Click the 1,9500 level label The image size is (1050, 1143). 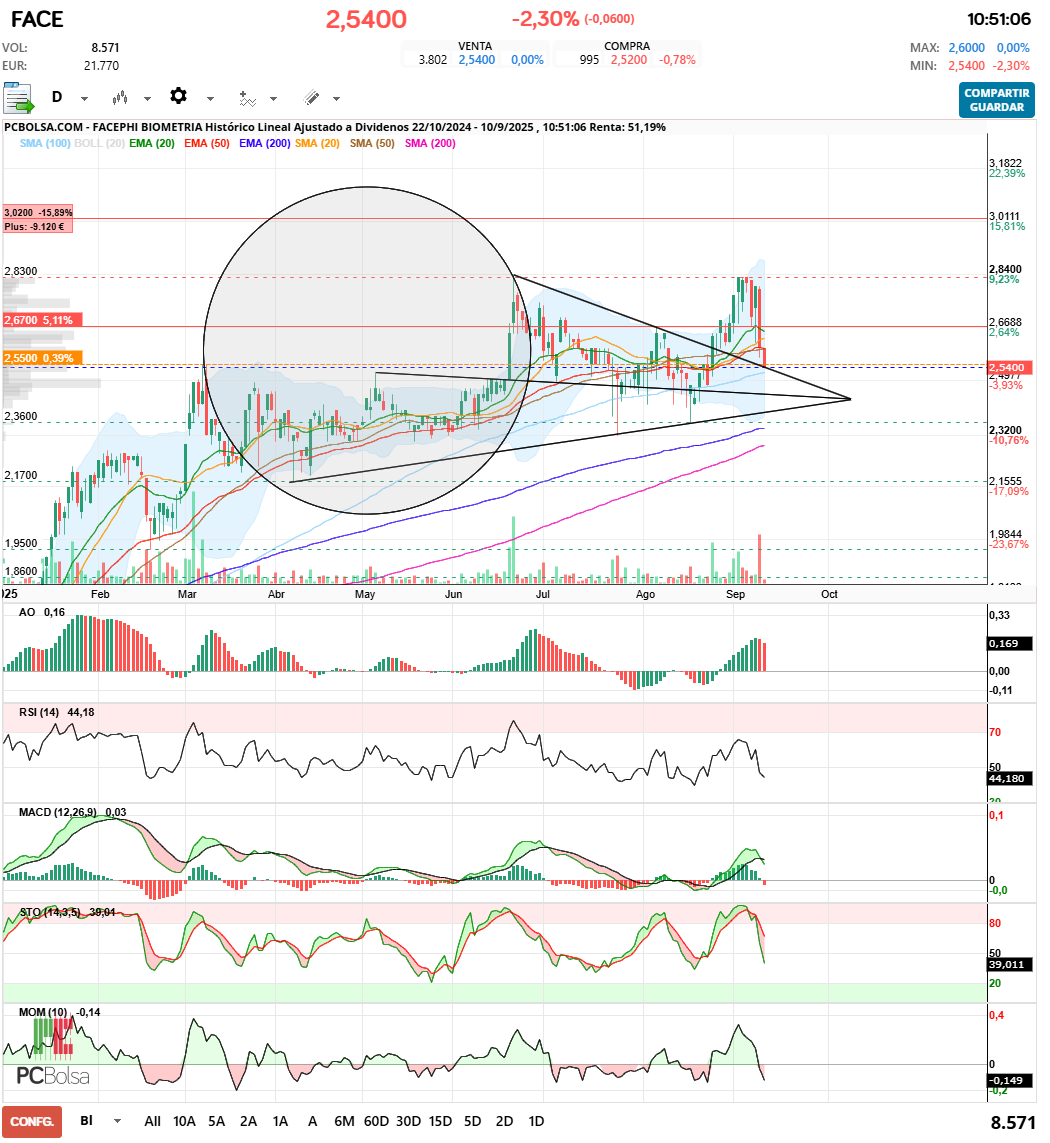[x=20, y=543]
